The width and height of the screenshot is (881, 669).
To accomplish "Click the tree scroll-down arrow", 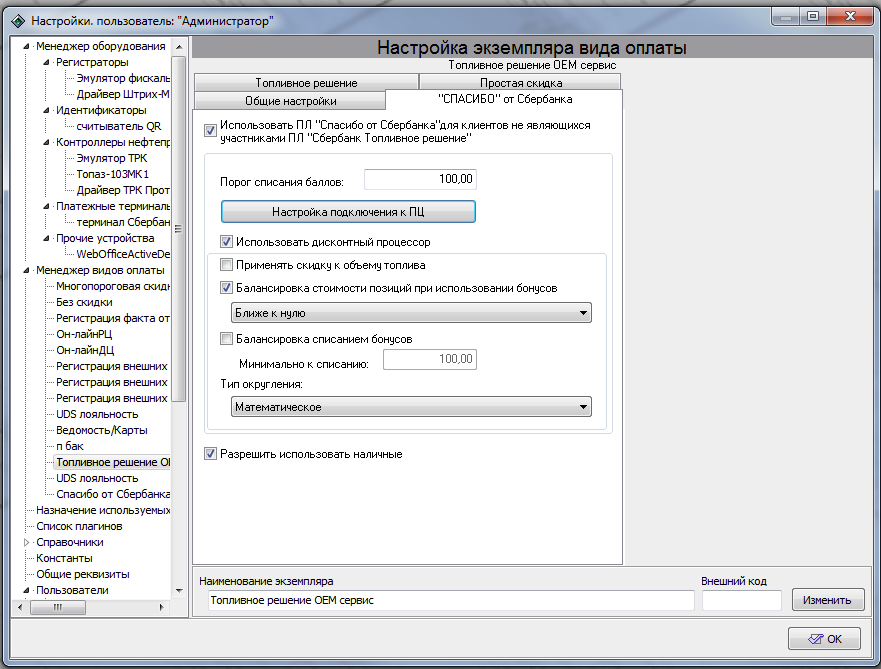I will 179,590.
